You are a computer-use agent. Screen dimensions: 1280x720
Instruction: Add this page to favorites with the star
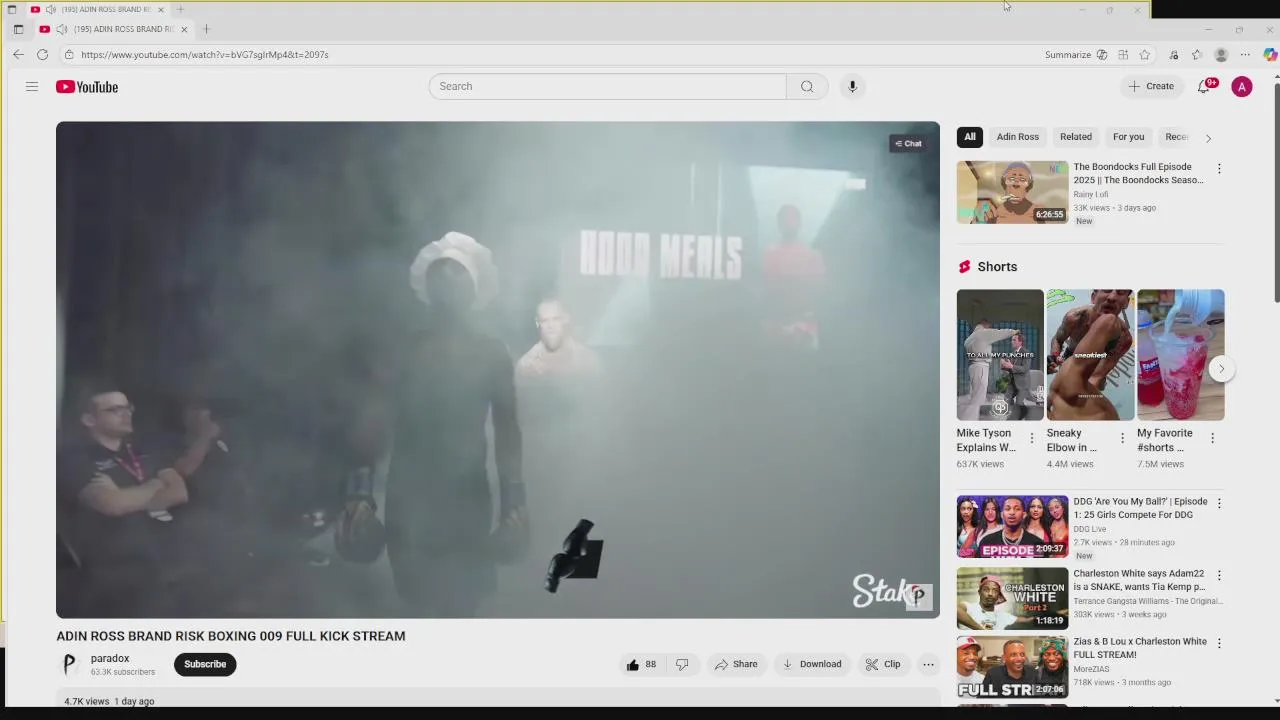pos(1145,55)
